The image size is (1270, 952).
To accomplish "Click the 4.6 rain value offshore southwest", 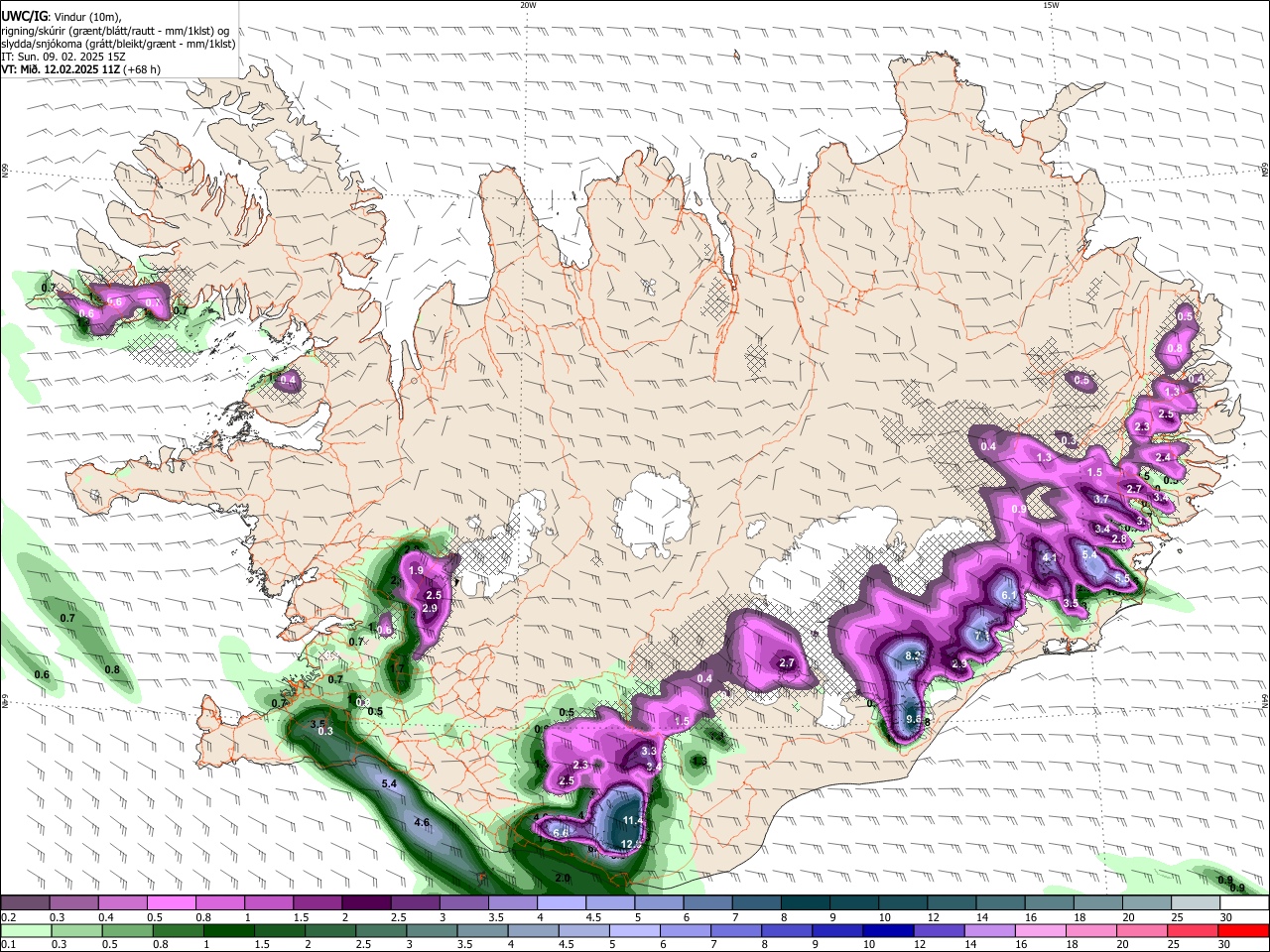I will tap(422, 822).
